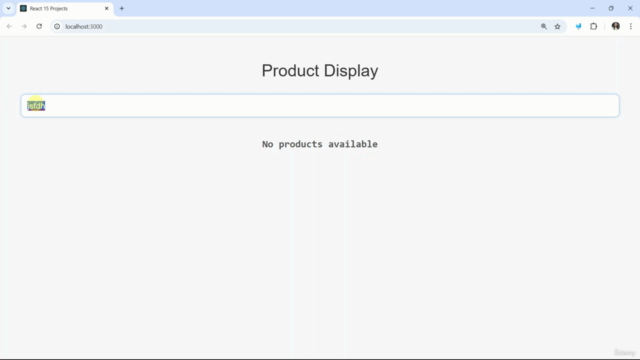
Task: Open the blue extension icon in toolbar
Action: [578, 27]
